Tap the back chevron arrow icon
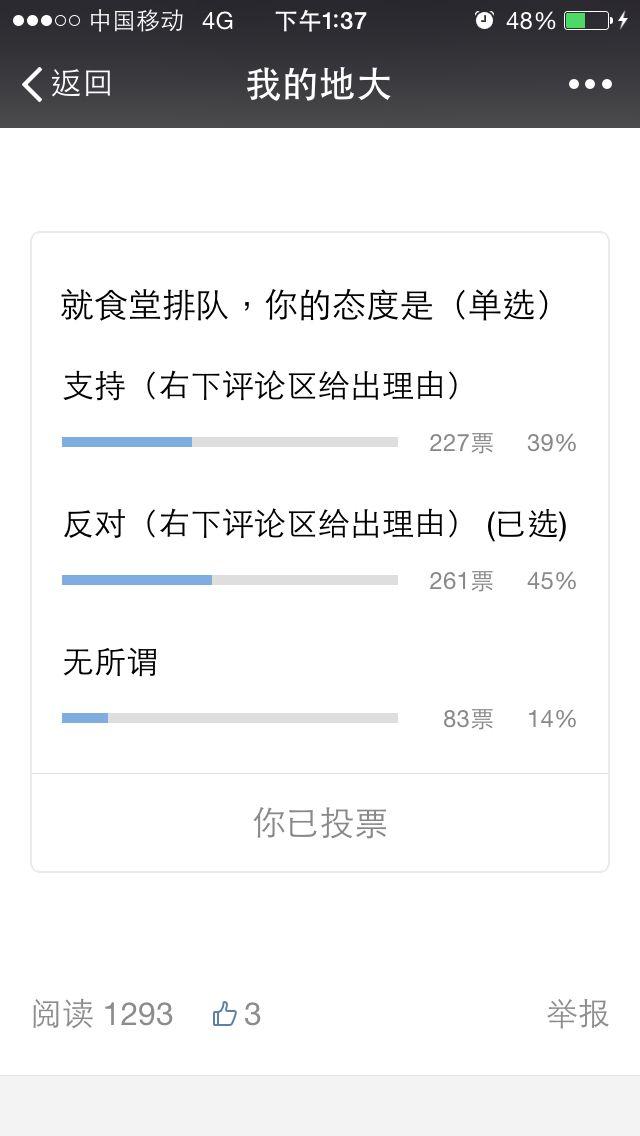The image size is (640, 1136). (x=32, y=85)
